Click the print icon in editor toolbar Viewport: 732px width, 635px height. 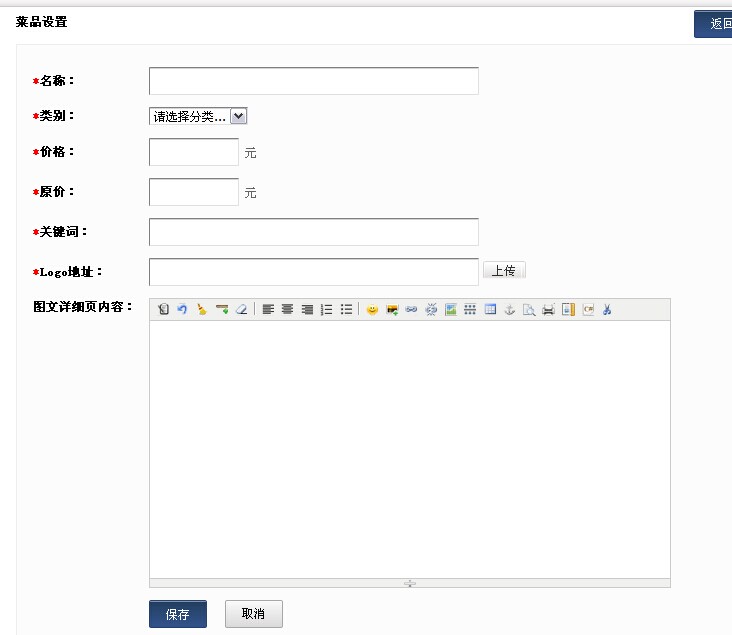[548, 310]
